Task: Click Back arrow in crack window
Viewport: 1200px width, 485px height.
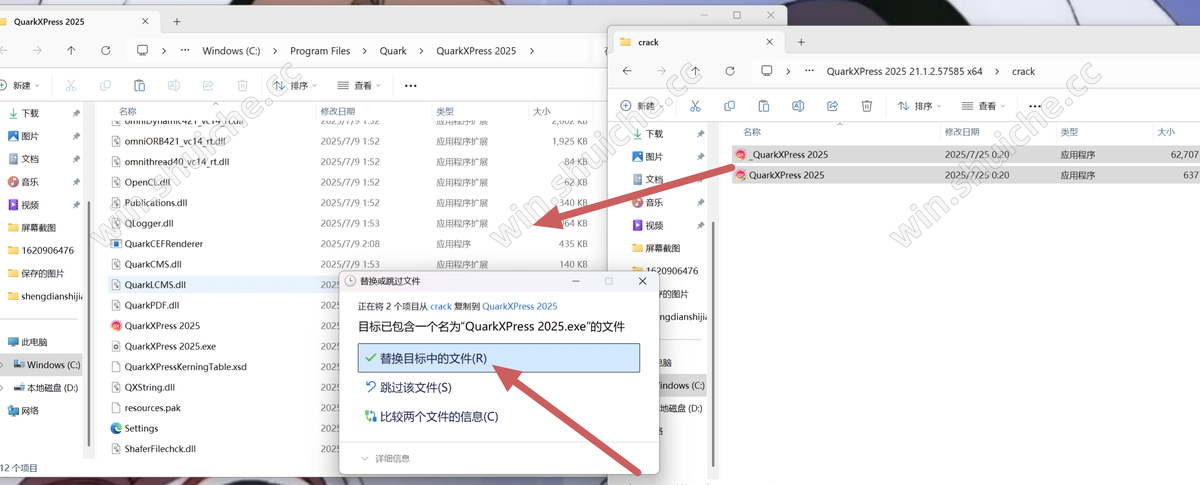Action: click(x=627, y=71)
